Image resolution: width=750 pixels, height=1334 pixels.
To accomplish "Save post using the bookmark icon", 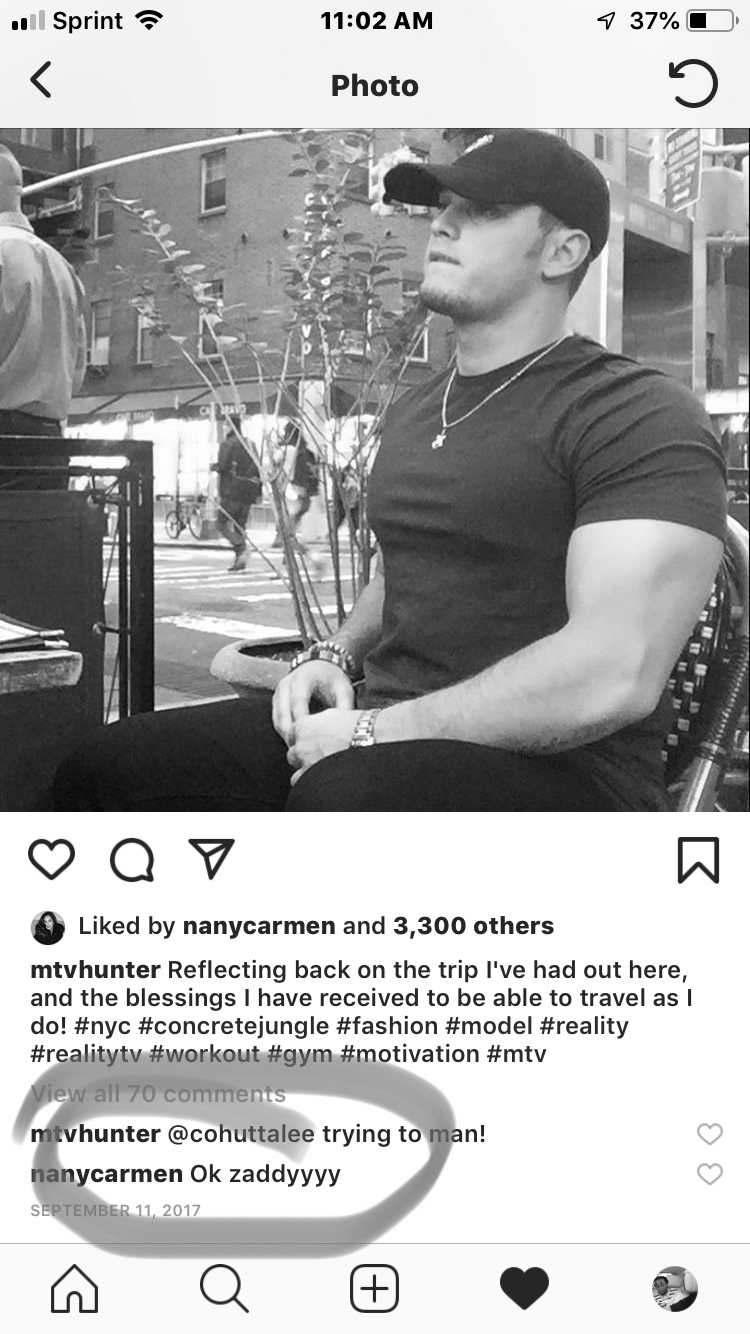I will 698,860.
